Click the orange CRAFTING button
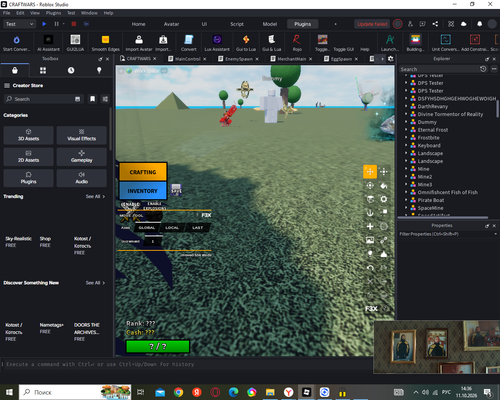This screenshot has width=500, height=400. pos(143,172)
